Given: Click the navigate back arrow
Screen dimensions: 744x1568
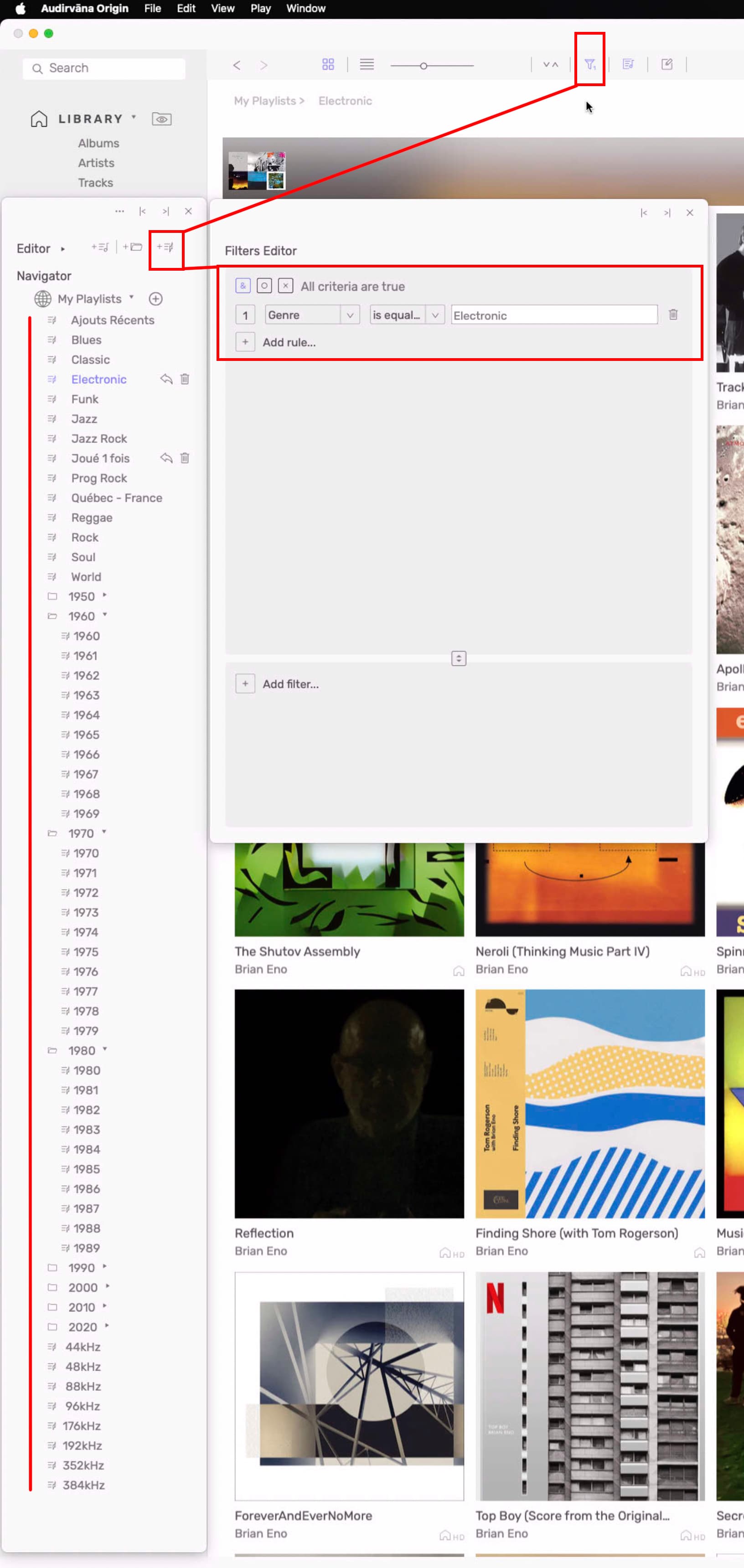Looking at the screenshot, I should 237,65.
